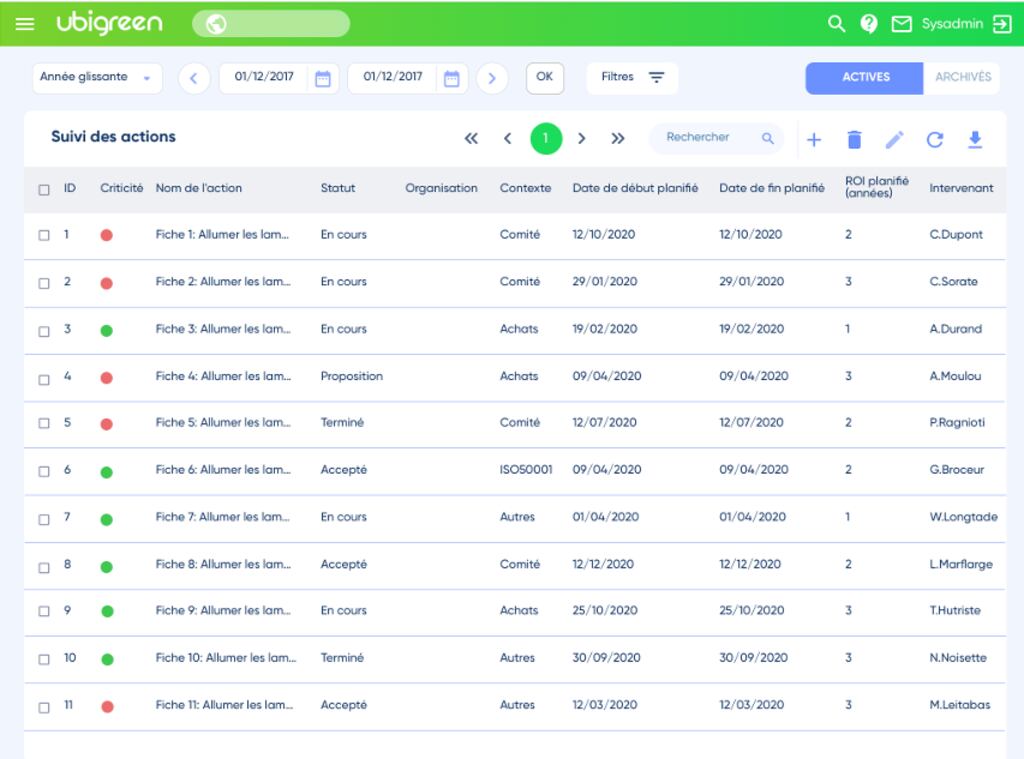Open the hamburger navigation menu
The height and width of the screenshot is (759, 1024).
pos(25,24)
